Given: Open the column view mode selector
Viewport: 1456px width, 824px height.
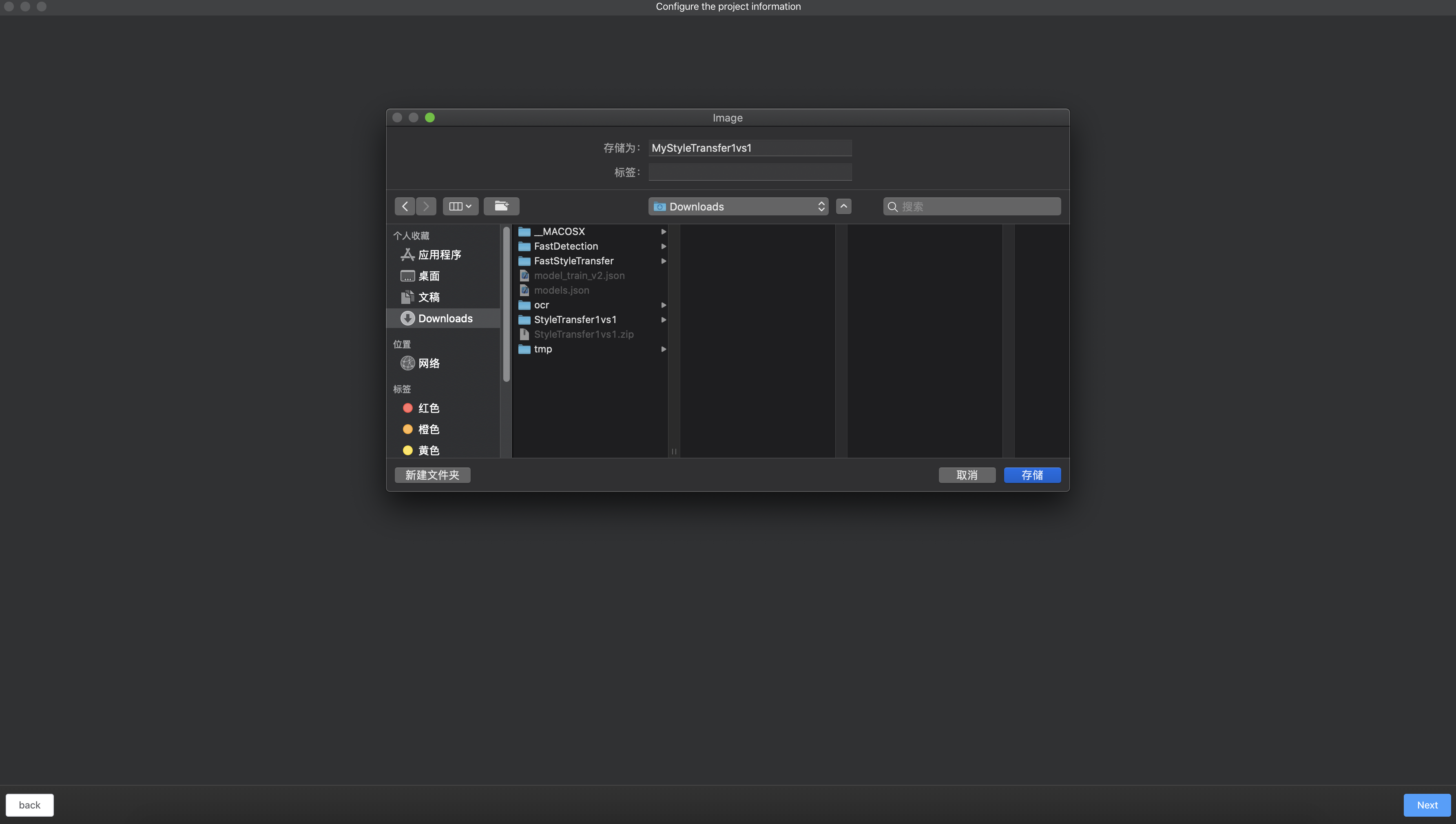Looking at the screenshot, I should [460, 206].
